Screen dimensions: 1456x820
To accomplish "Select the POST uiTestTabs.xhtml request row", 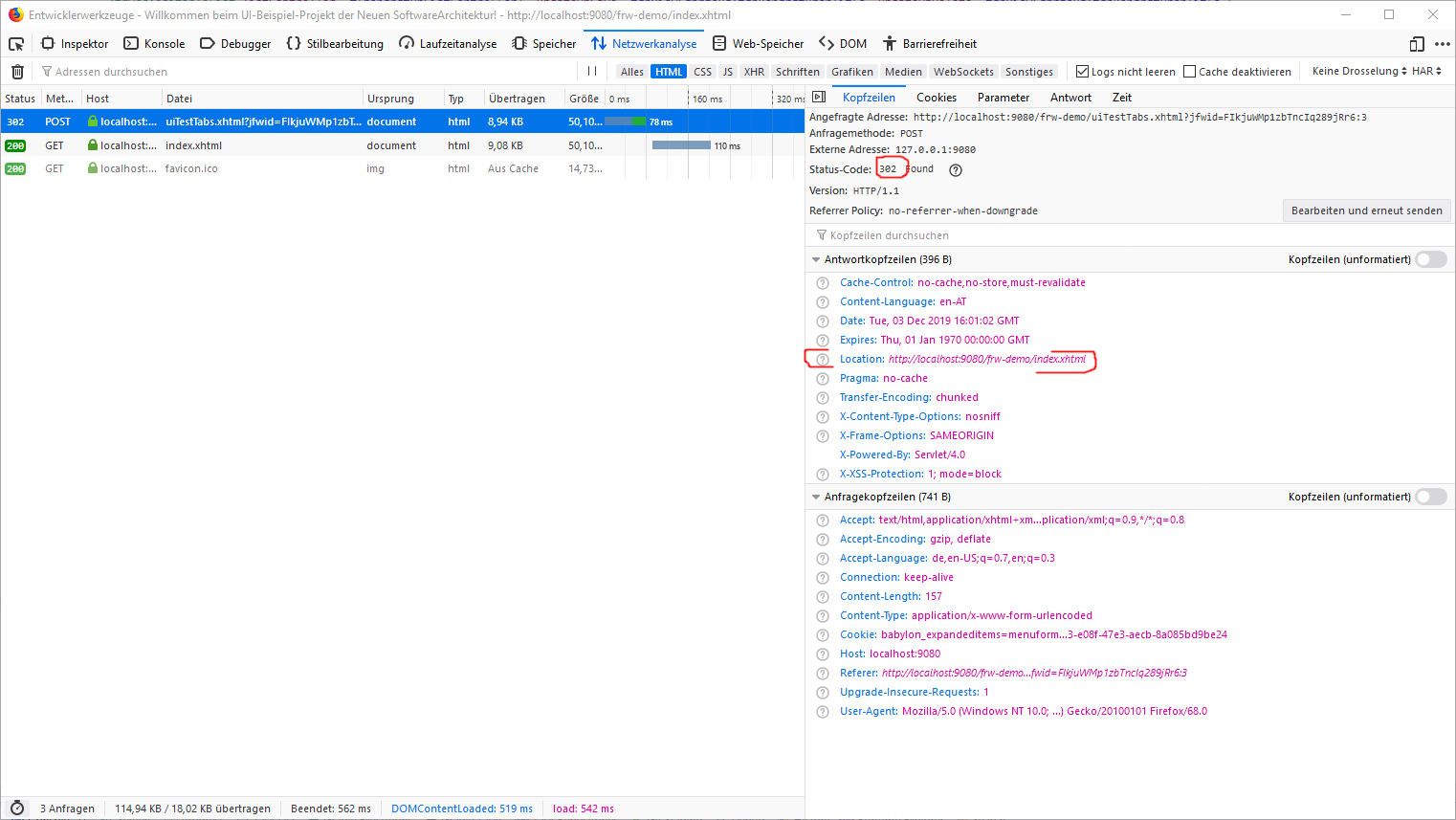I will [402, 122].
